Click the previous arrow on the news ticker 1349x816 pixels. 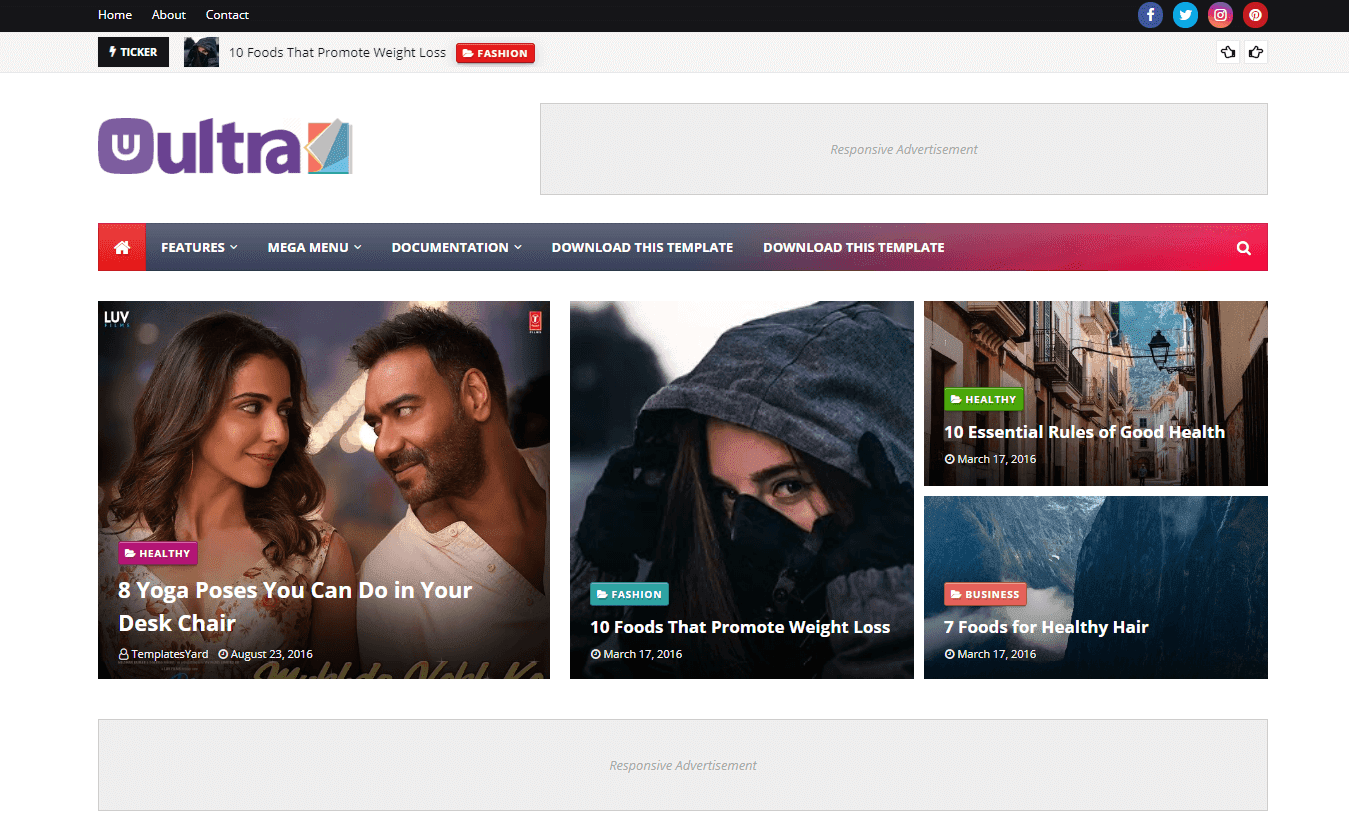coord(1228,51)
